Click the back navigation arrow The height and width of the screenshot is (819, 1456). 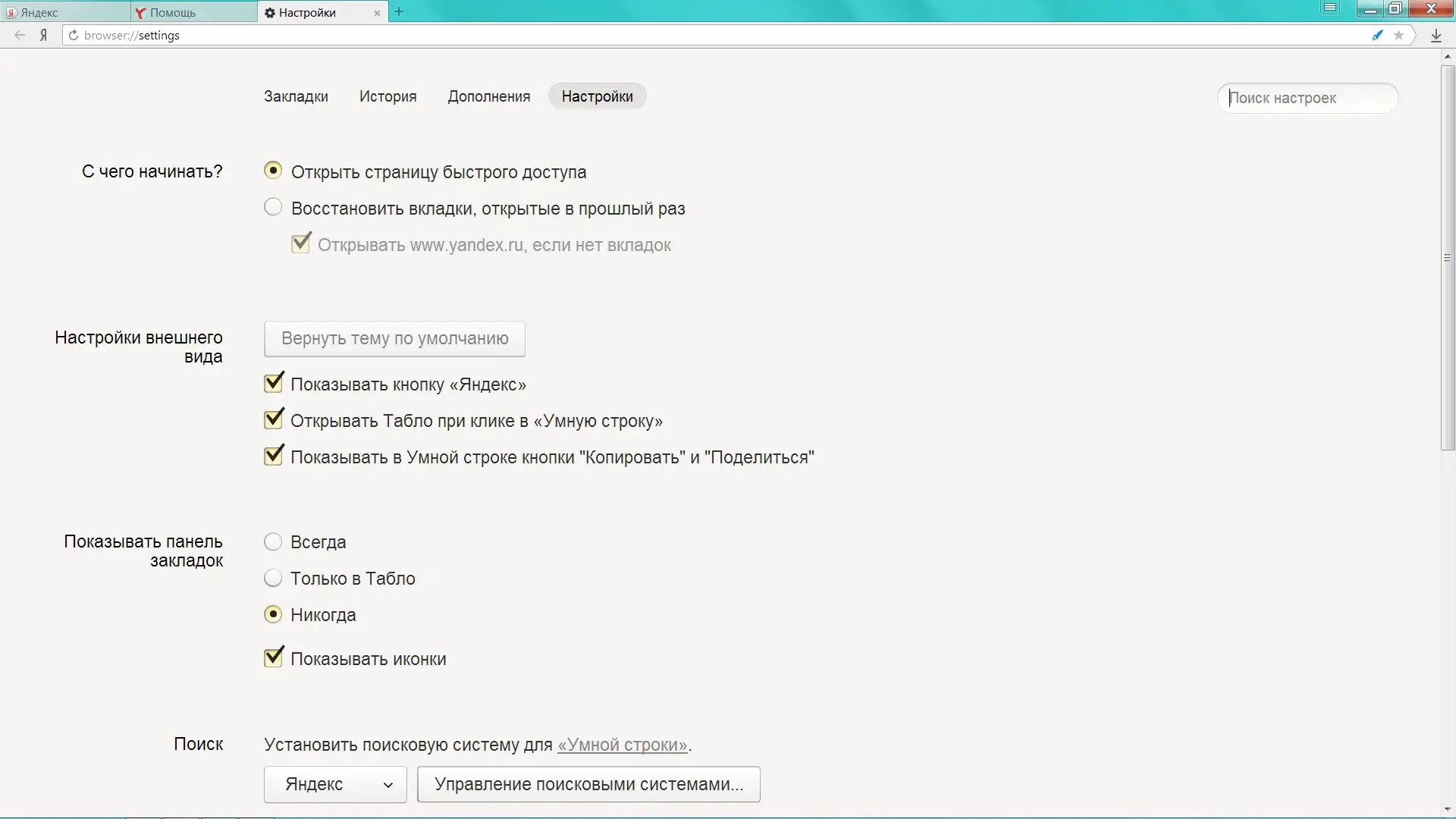(19, 35)
